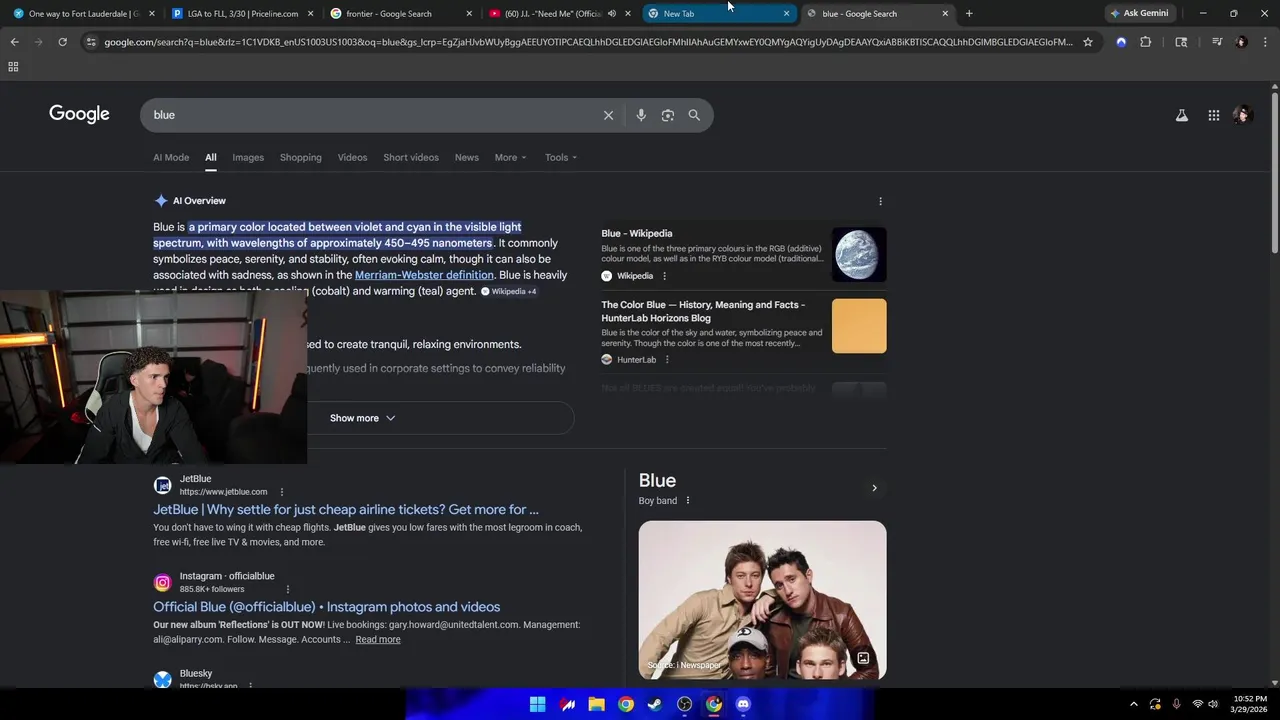Select the Shopping search tab
Screen dimensions: 1280x720
(301, 157)
